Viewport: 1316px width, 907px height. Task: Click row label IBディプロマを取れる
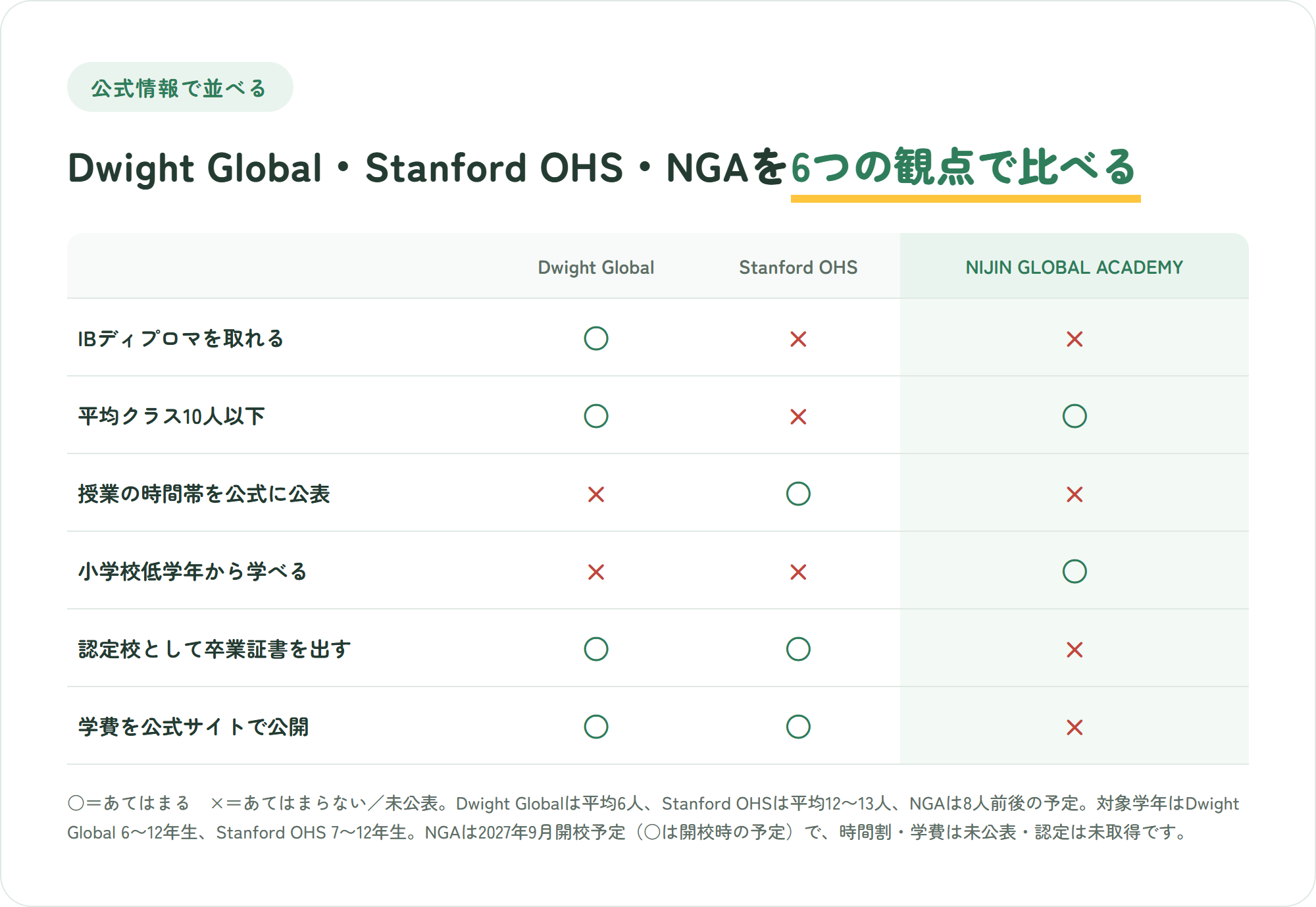(x=180, y=338)
